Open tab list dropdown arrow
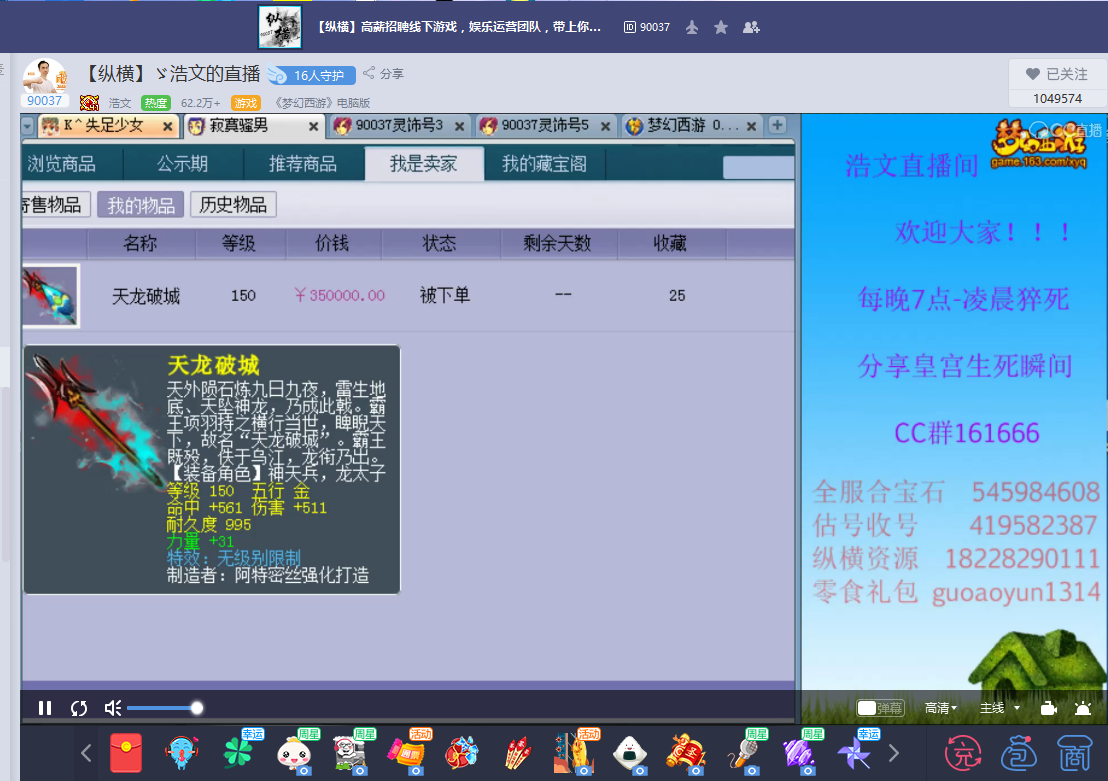 28,126
